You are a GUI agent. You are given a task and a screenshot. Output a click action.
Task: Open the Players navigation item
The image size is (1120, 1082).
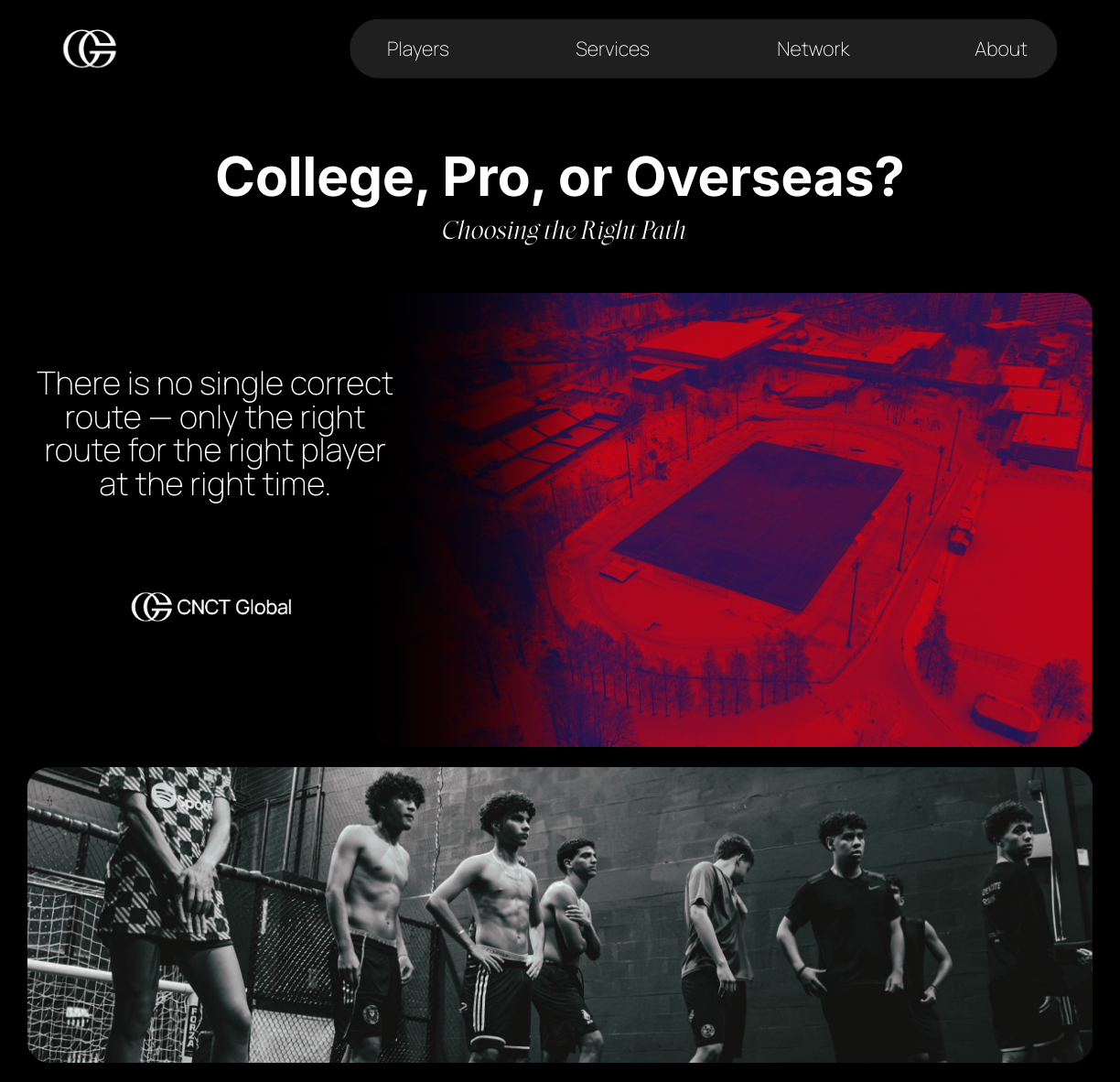point(418,49)
